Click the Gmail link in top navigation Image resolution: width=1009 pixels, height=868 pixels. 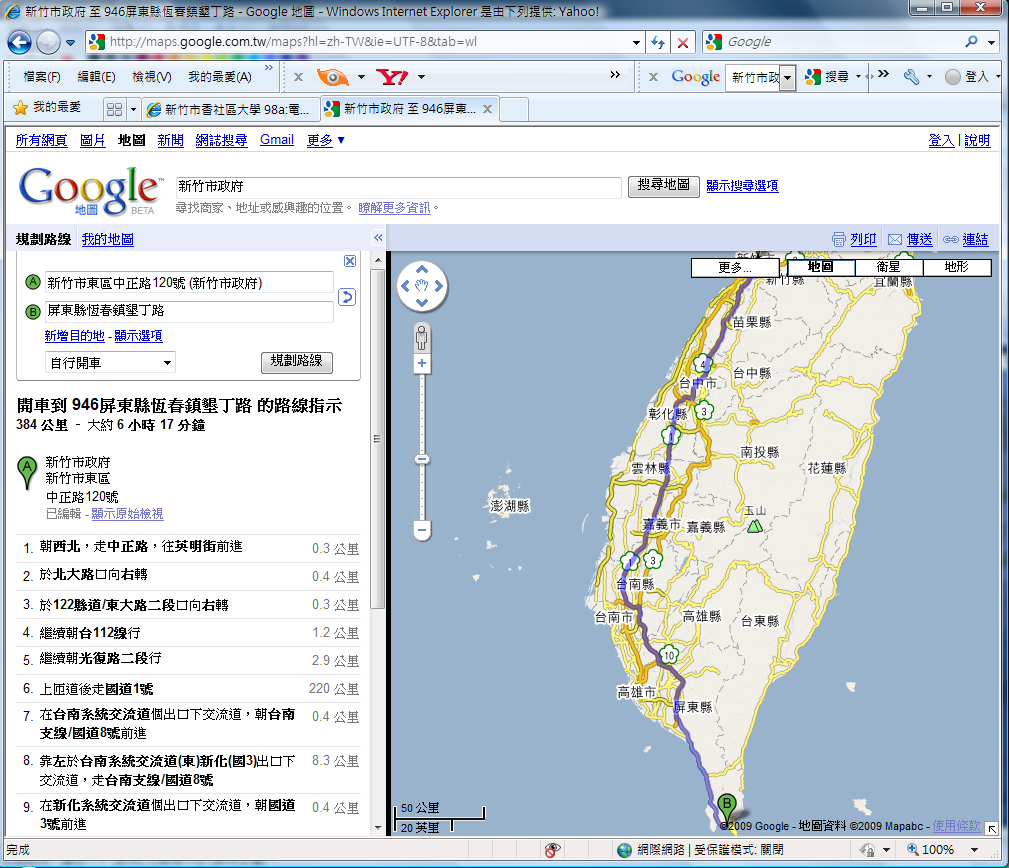coord(277,140)
